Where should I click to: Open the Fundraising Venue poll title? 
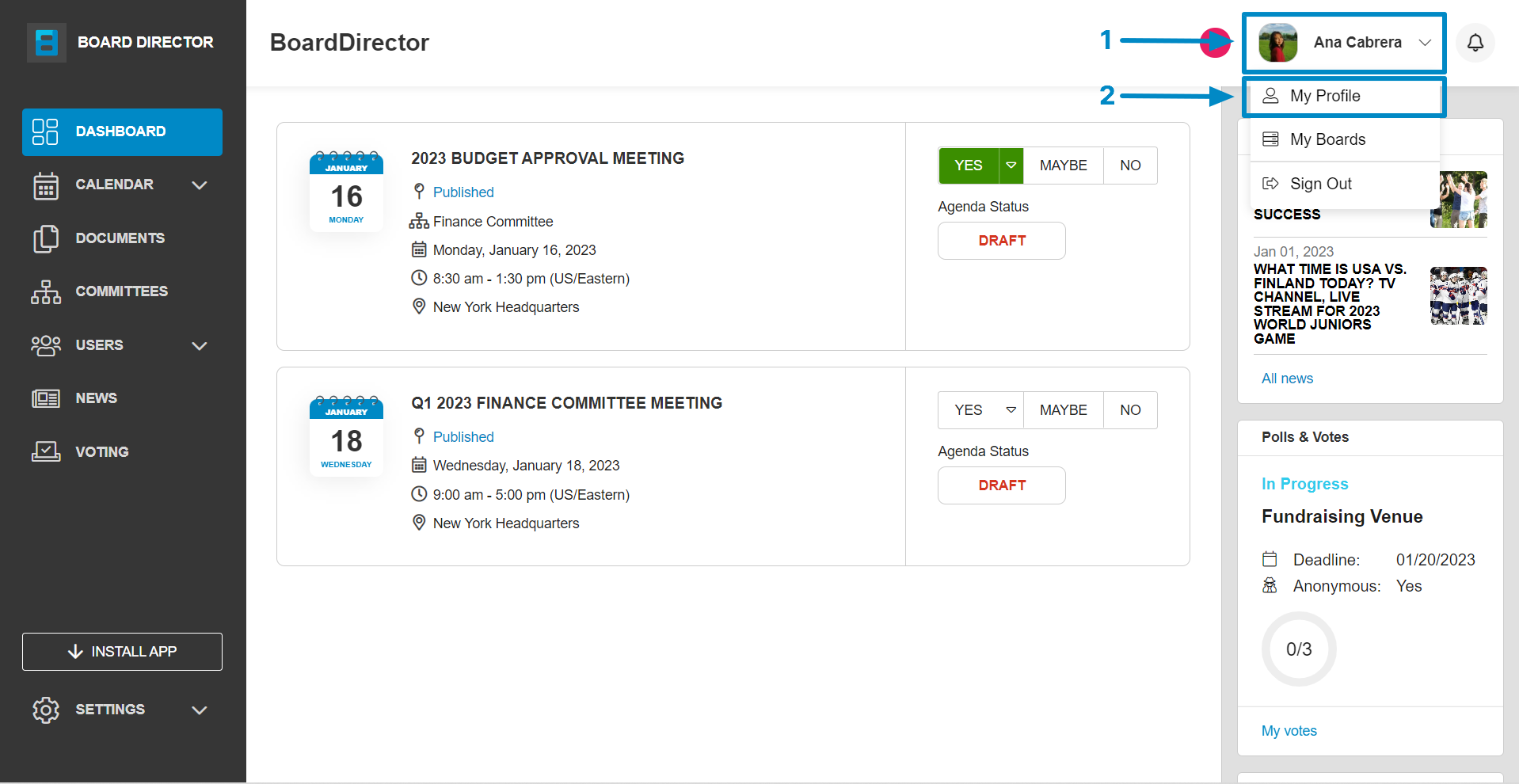(x=1342, y=516)
